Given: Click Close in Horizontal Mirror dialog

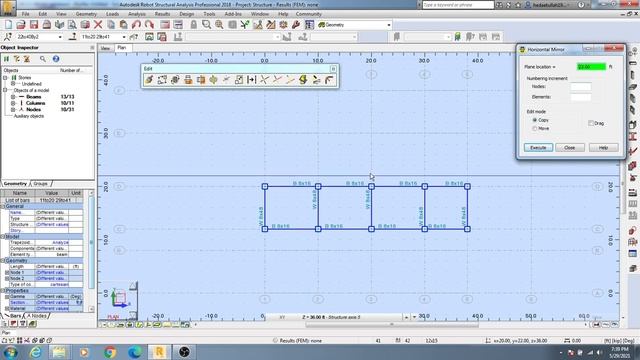Looking at the screenshot, I should [570, 148].
